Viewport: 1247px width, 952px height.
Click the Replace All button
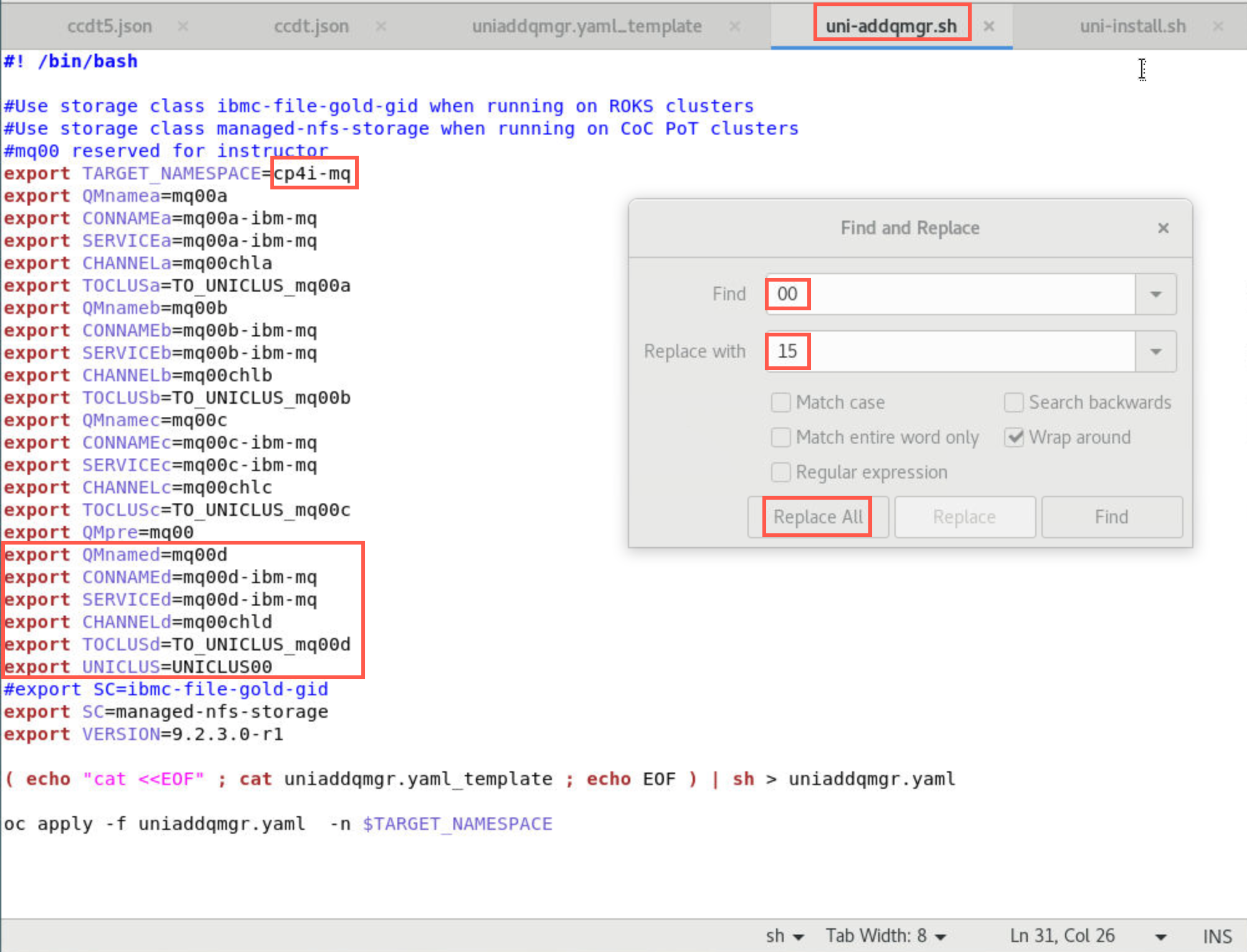point(818,517)
